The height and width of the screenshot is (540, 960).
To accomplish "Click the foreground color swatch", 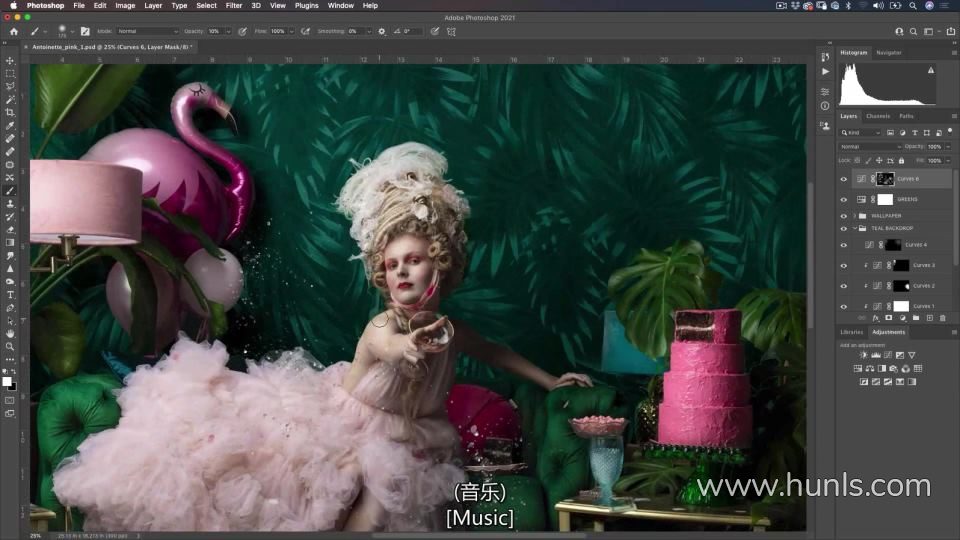I will (x=7, y=381).
